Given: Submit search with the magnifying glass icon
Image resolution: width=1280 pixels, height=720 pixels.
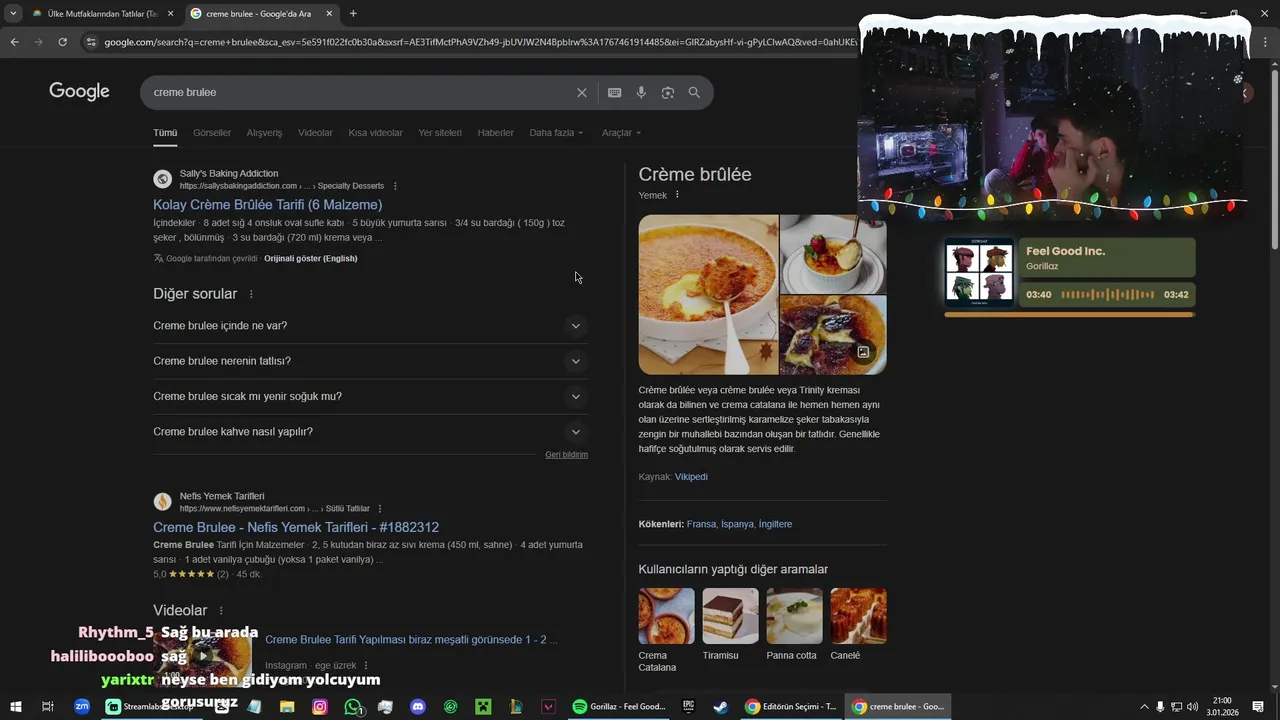Looking at the screenshot, I should 694,92.
